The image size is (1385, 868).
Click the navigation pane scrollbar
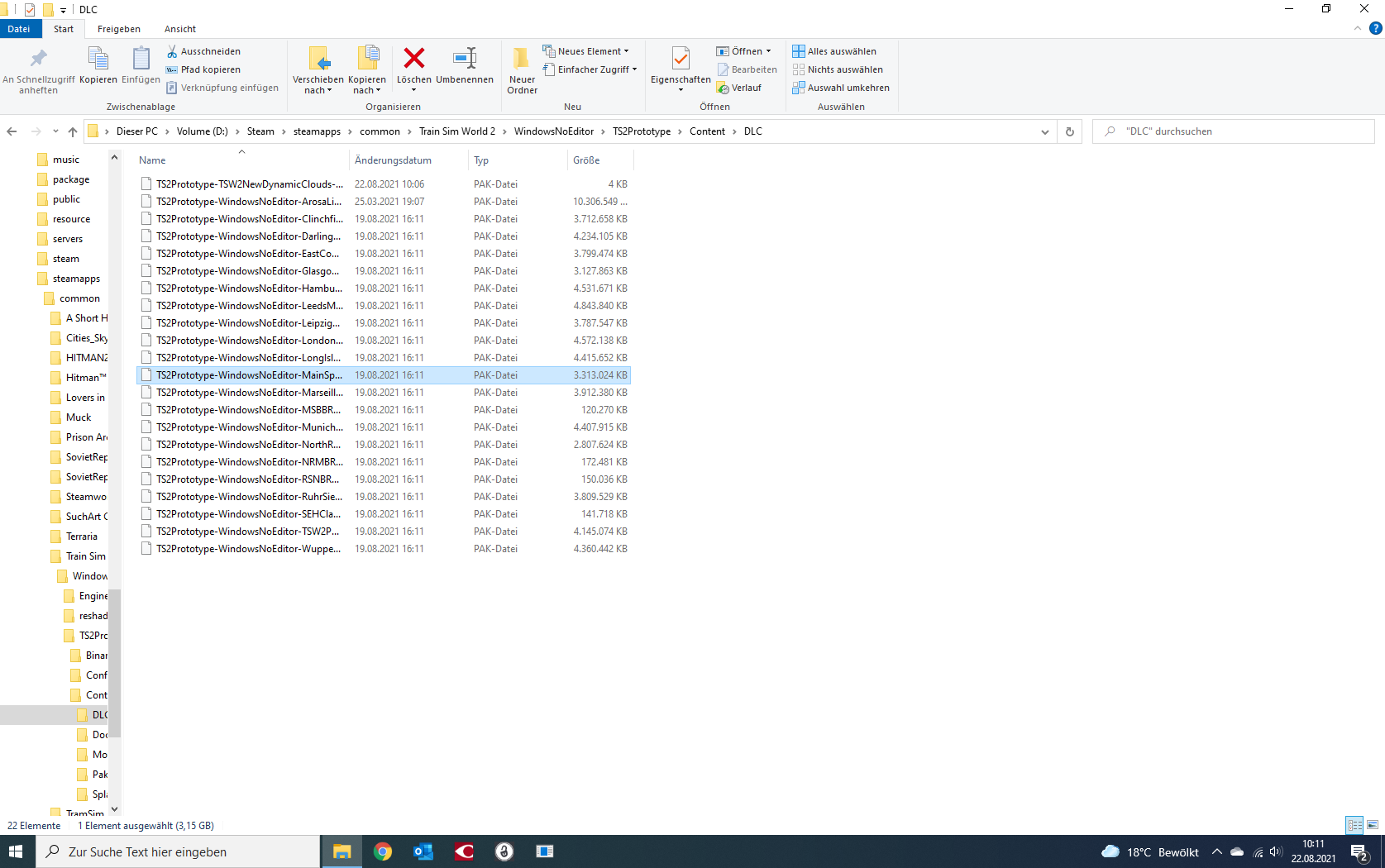115,662
